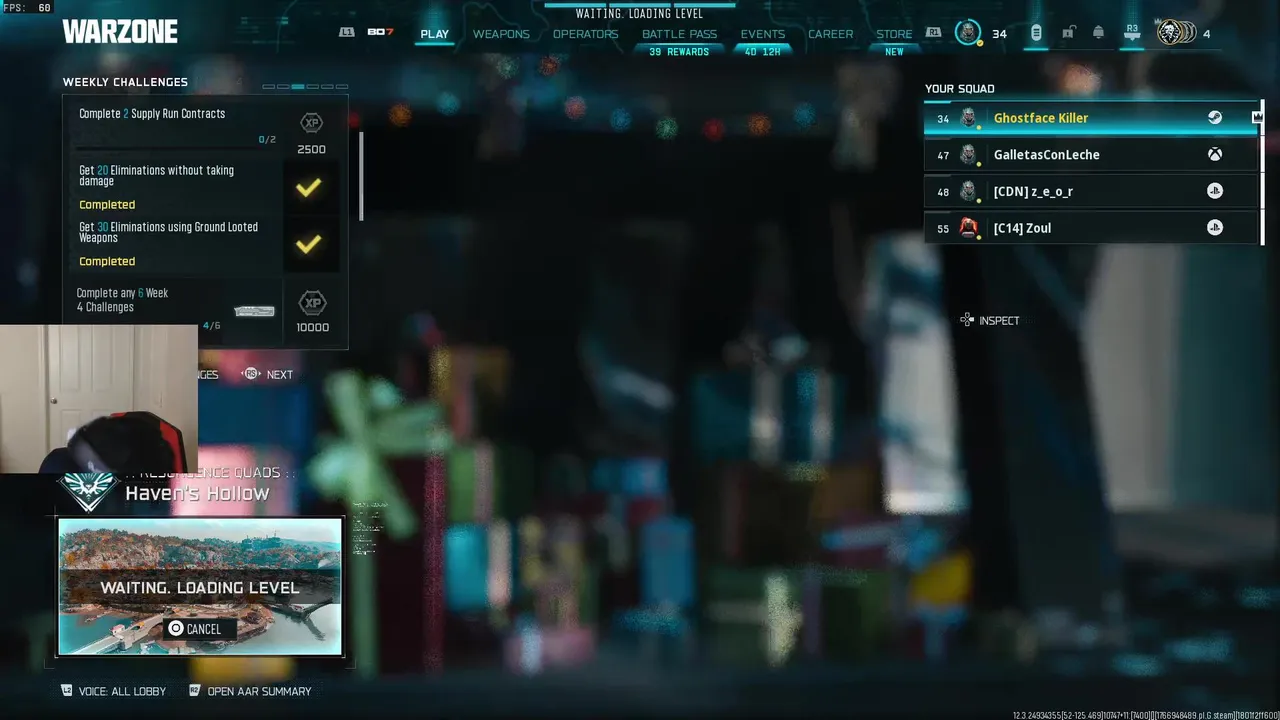Open the party members avatar stack
The width and height of the screenshot is (1280, 720).
[x=1176, y=33]
